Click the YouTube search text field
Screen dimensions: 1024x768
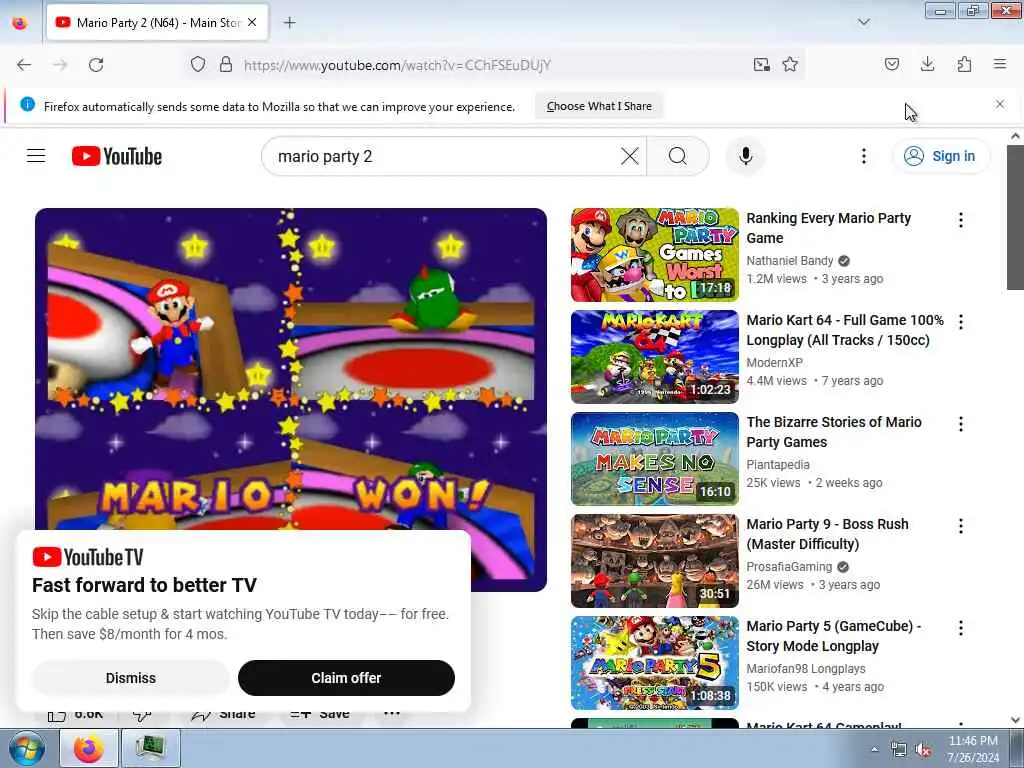[x=444, y=156]
